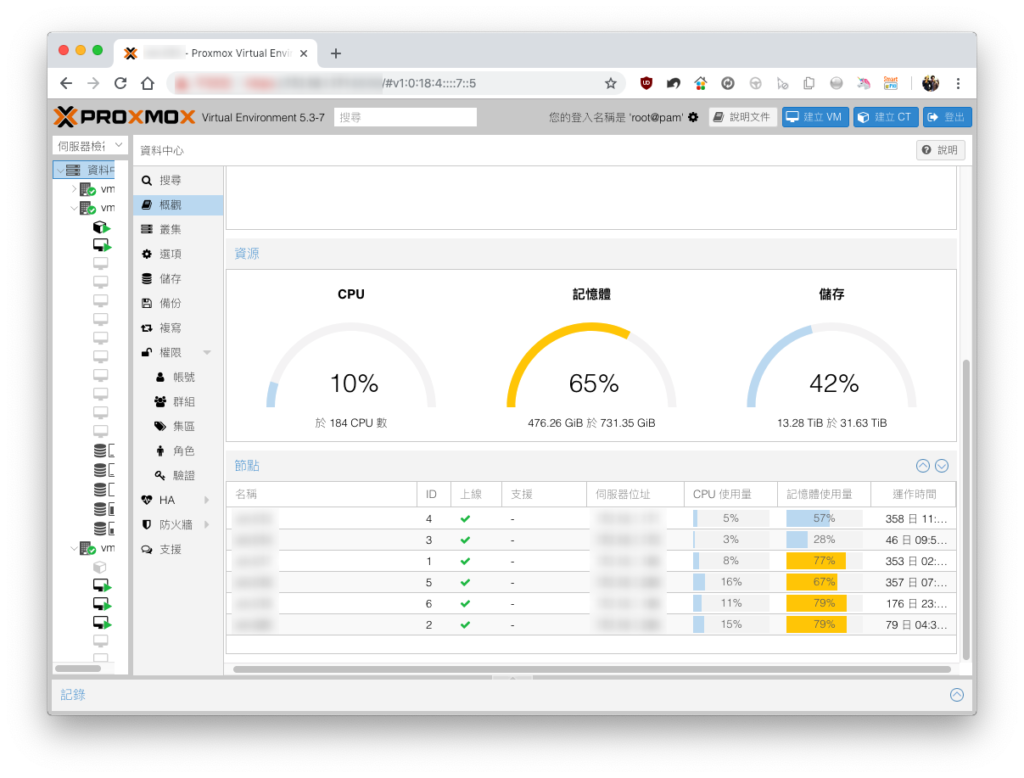Select 概觀 in the datacenter menu
Image resolution: width=1024 pixels, height=778 pixels.
pos(178,205)
